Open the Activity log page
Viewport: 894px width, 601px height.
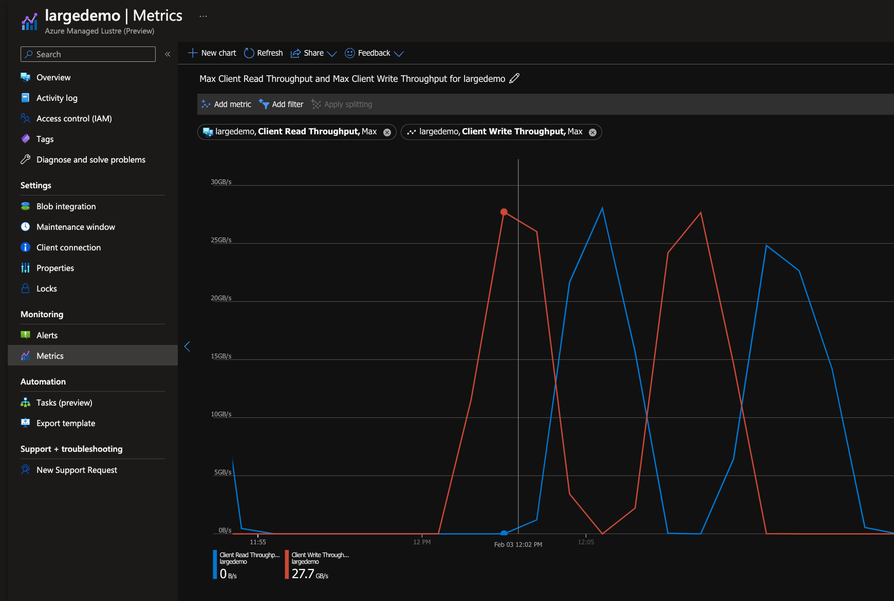tap(57, 98)
